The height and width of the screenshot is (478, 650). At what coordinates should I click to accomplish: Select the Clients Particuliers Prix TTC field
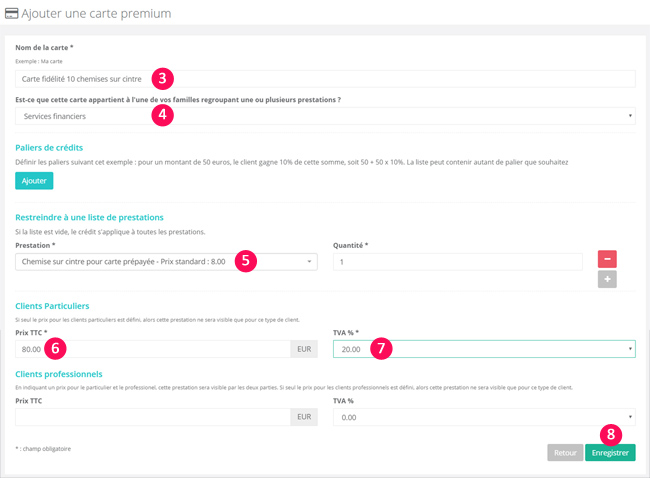(x=152, y=349)
